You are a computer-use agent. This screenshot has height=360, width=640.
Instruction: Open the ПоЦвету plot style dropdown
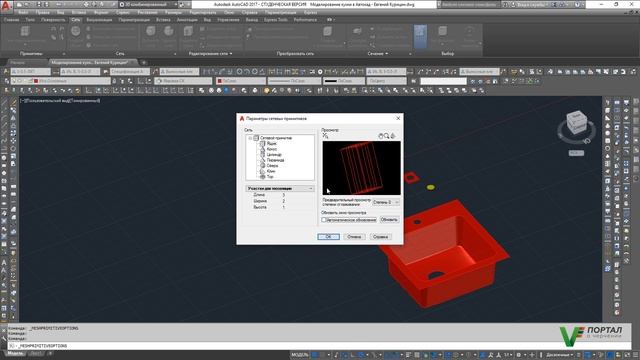386,81
